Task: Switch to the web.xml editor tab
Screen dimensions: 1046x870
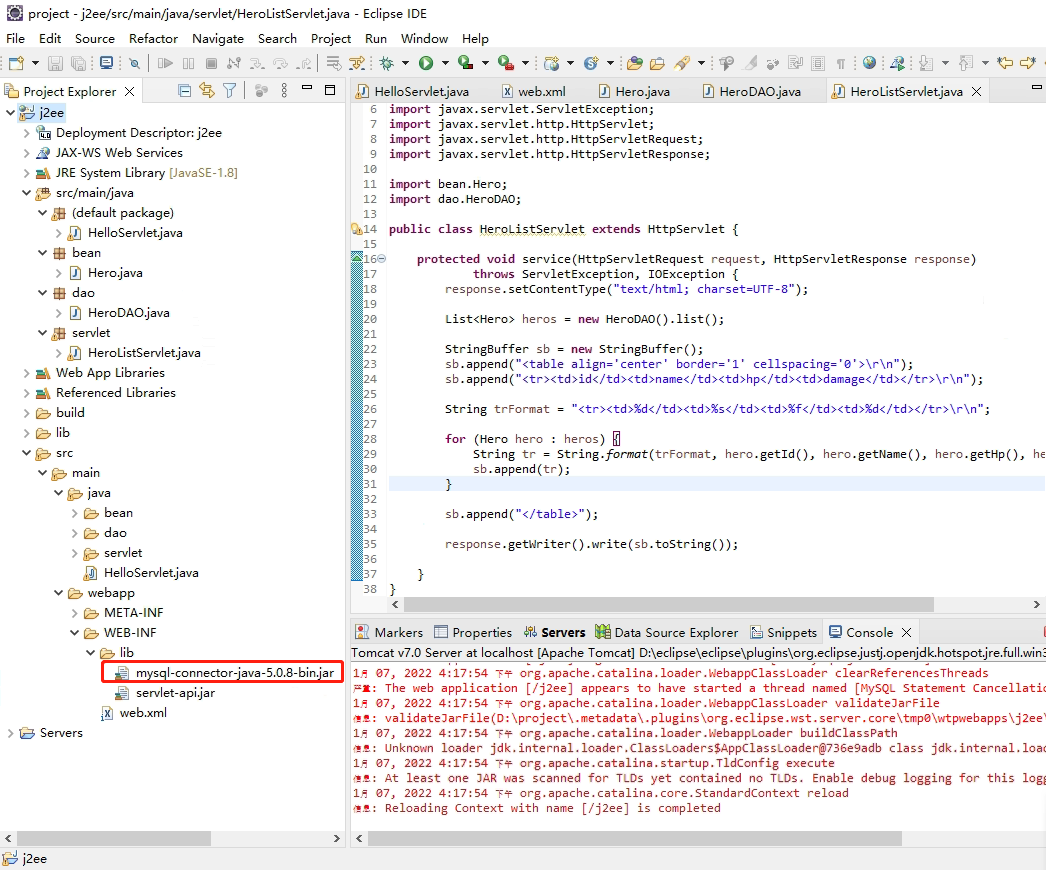Action: (533, 91)
